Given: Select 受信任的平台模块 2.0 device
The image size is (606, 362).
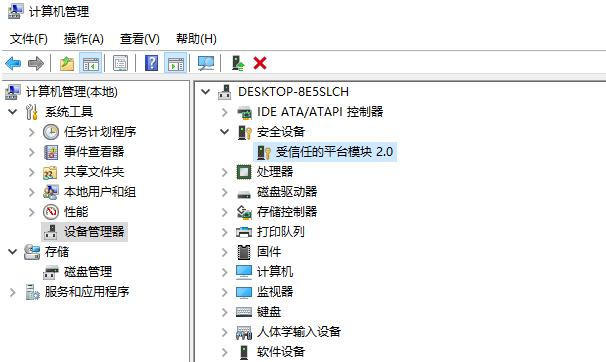Looking at the screenshot, I should coord(325,152).
